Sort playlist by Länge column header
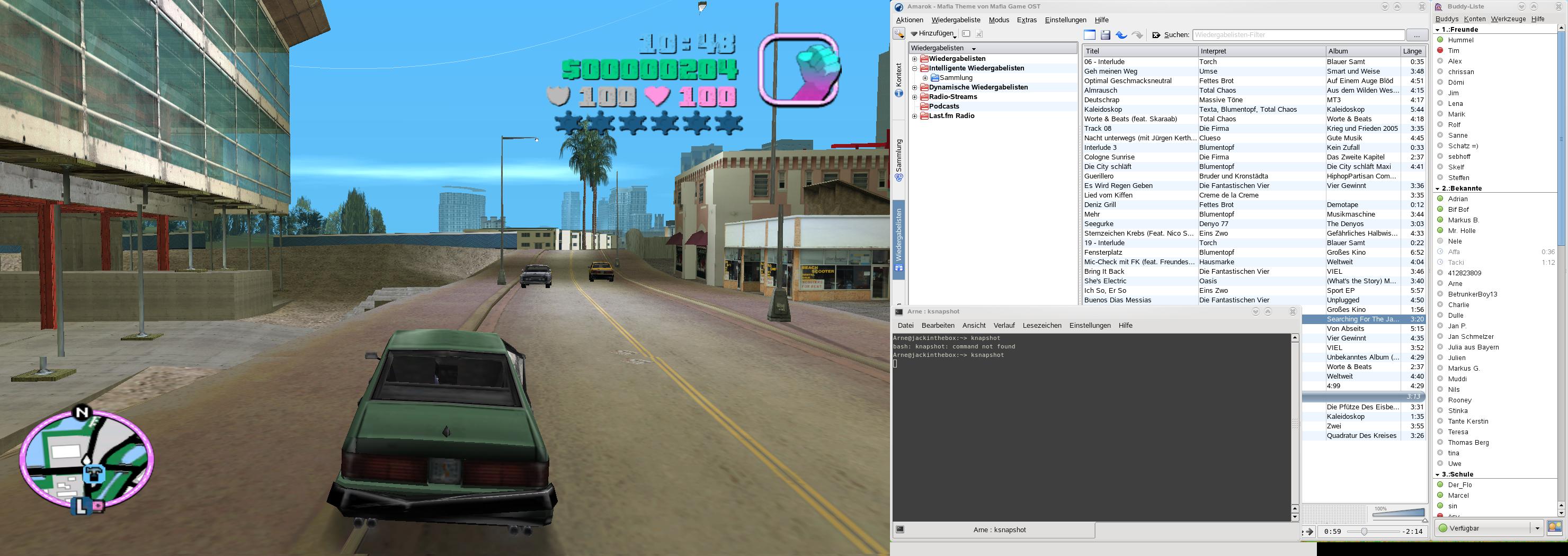Viewport: 1568px width, 556px height. pos(1413,51)
